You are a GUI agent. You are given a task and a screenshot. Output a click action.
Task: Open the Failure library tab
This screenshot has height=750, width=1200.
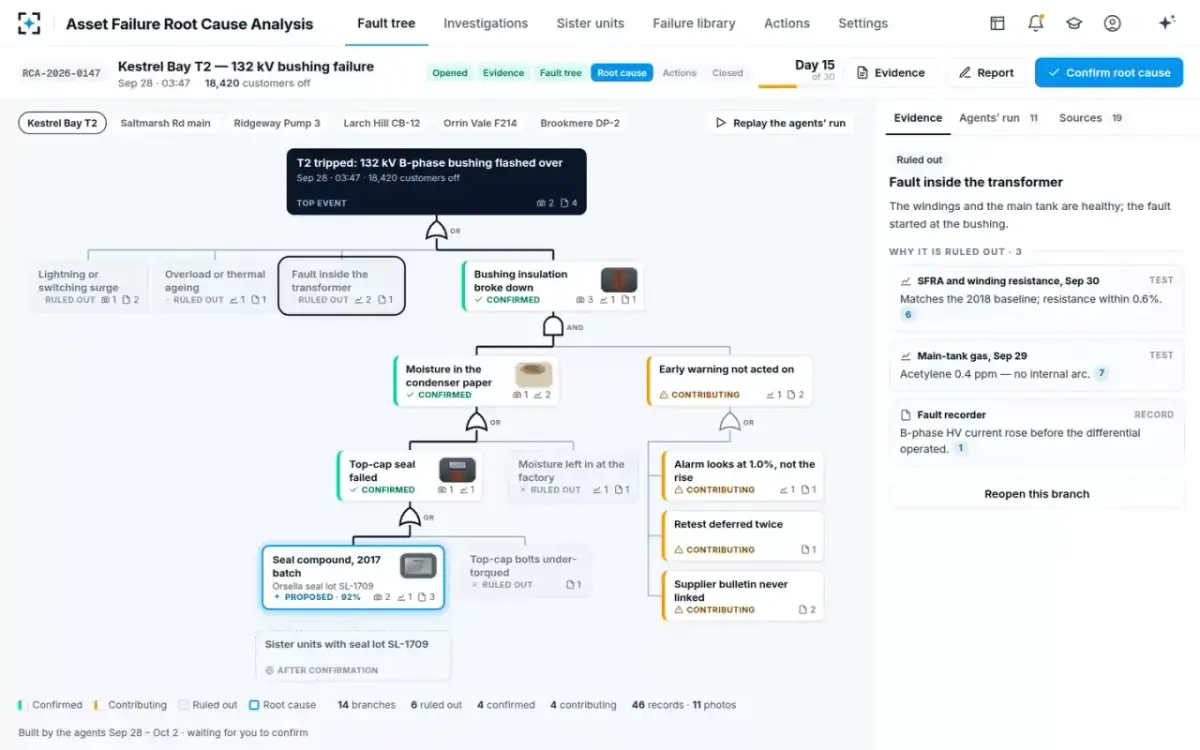click(x=694, y=23)
